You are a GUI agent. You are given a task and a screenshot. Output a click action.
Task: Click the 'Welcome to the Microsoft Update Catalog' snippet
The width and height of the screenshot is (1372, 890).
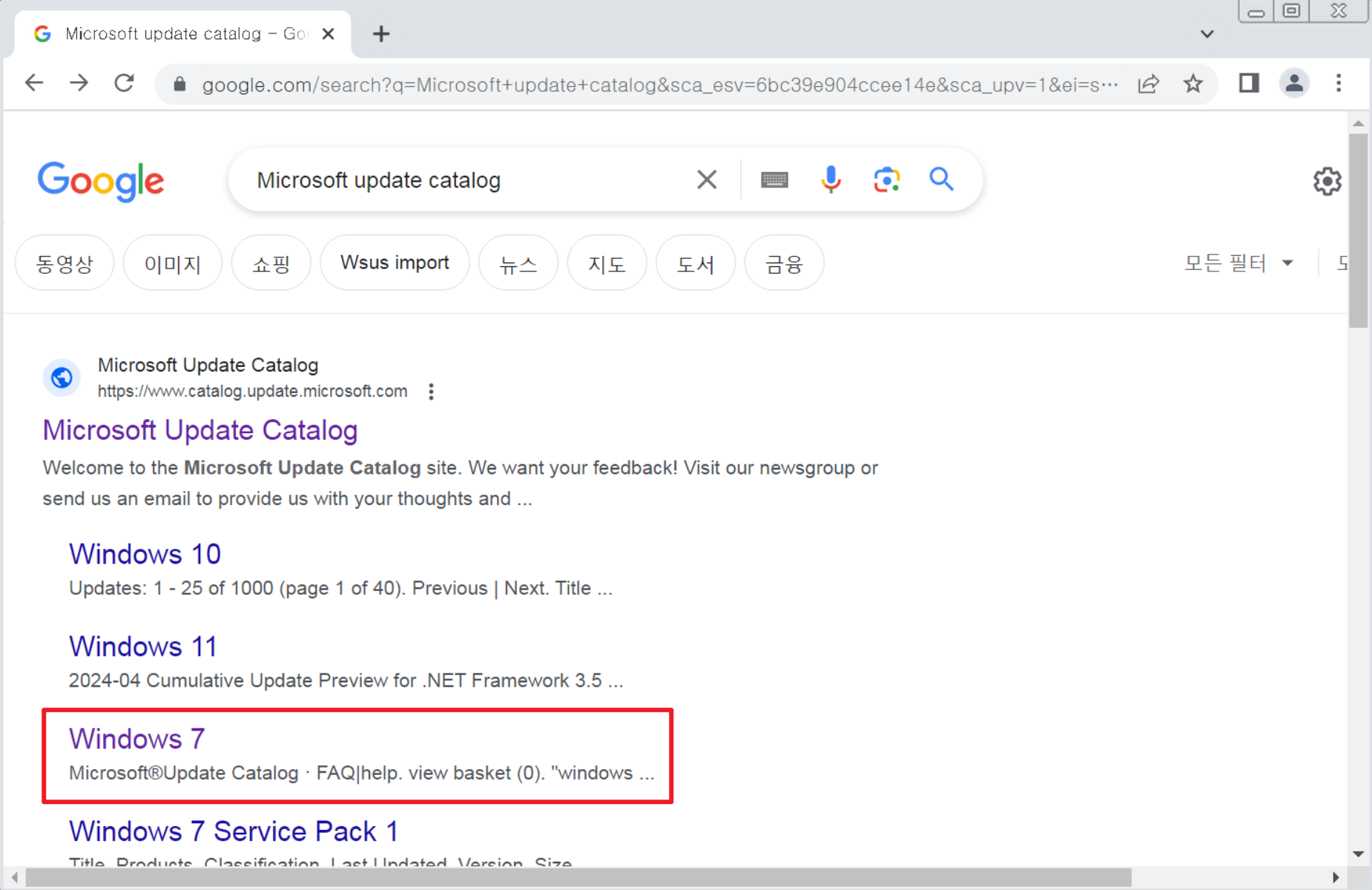point(460,483)
